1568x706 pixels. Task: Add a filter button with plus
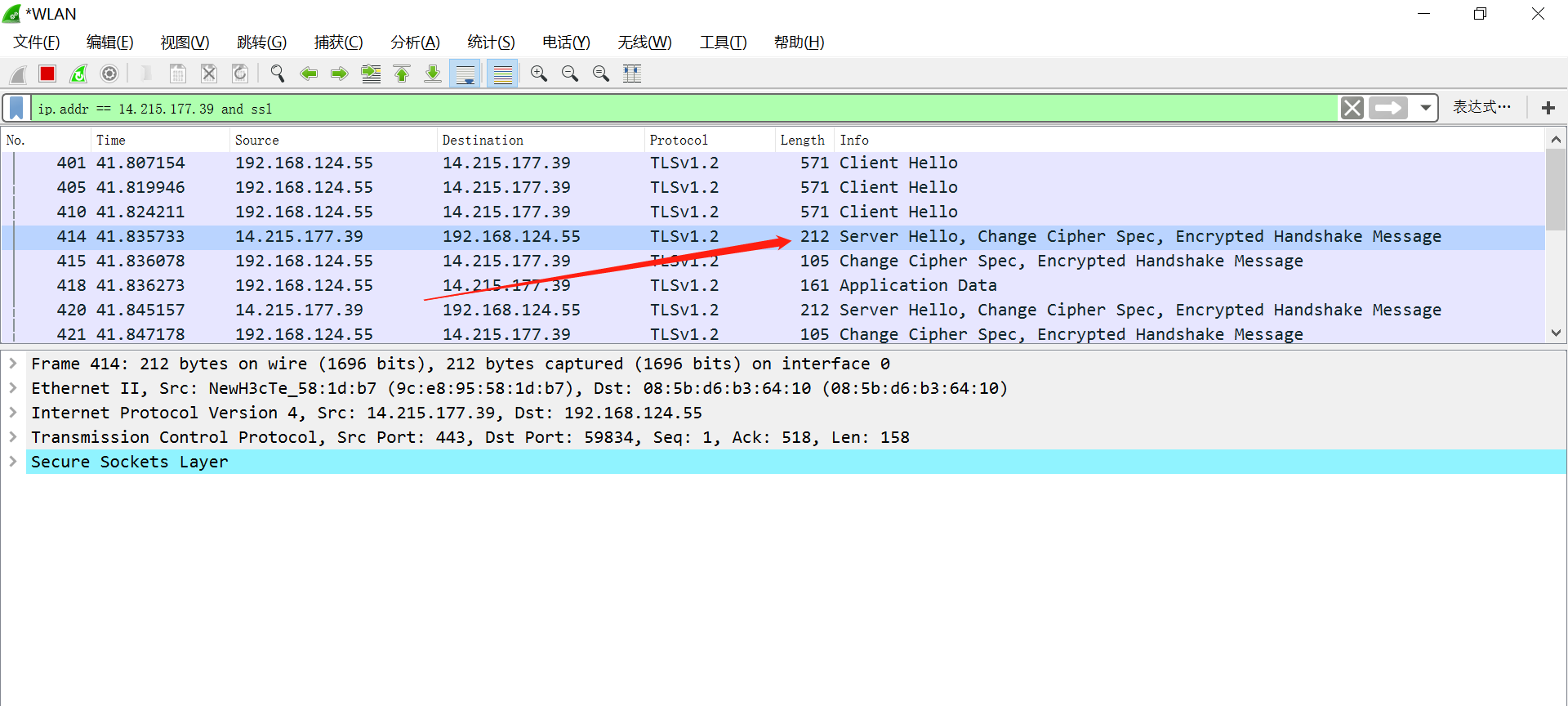(1548, 108)
